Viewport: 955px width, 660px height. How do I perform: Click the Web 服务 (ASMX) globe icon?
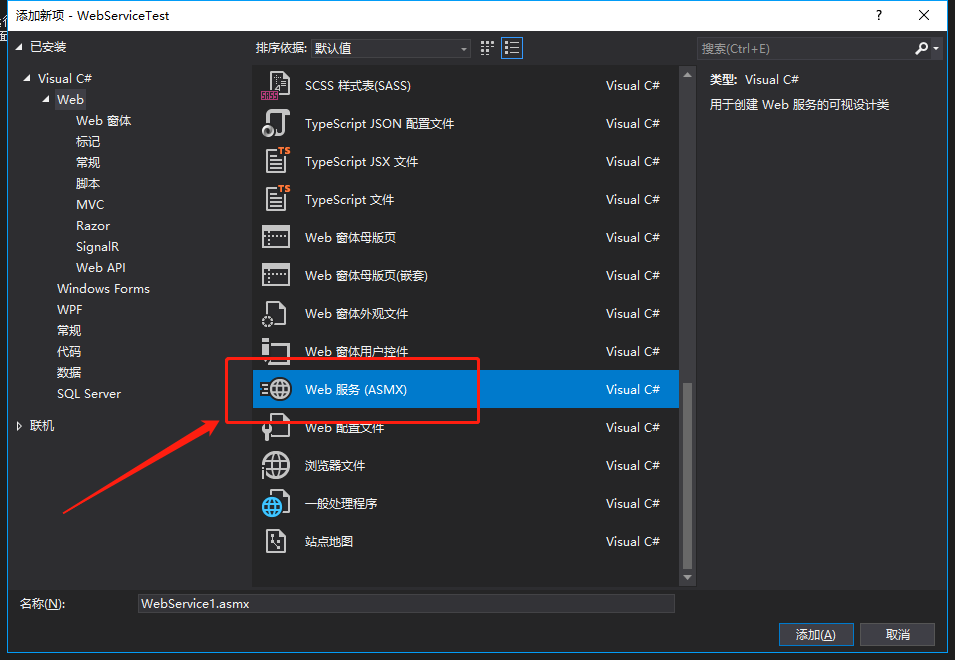275,389
